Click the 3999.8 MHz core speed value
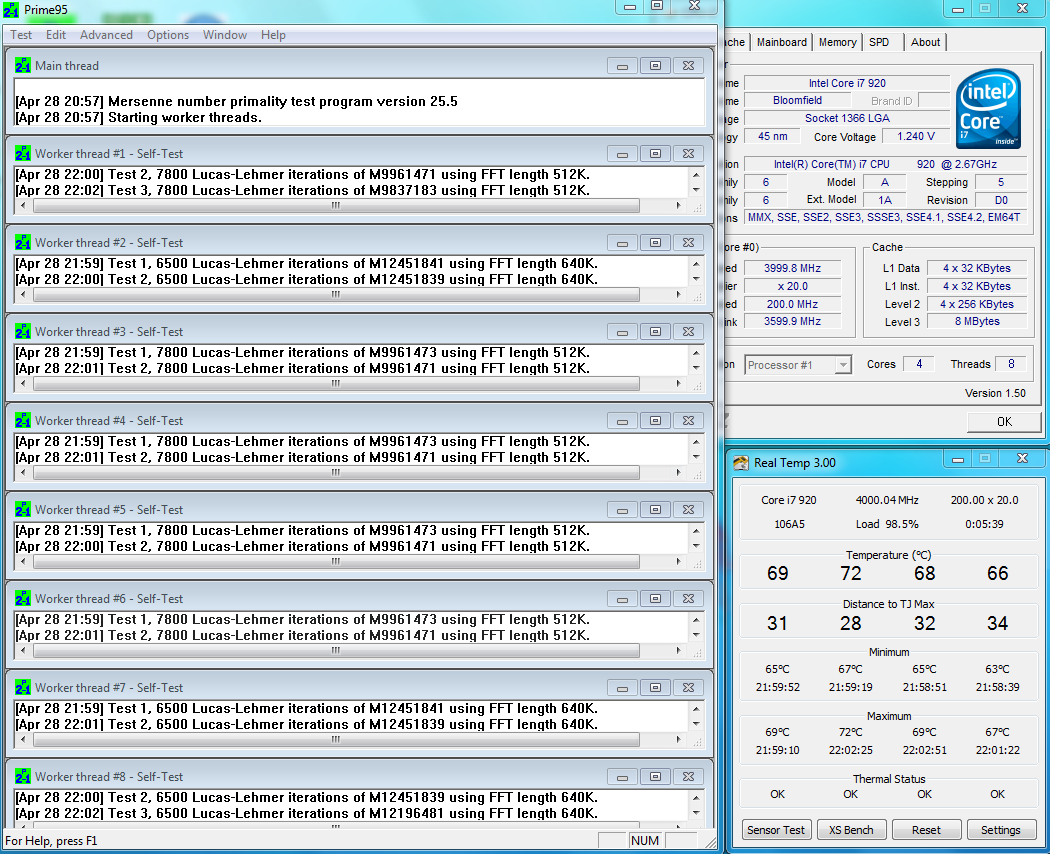This screenshot has width=1050, height=854. point(792,268)
